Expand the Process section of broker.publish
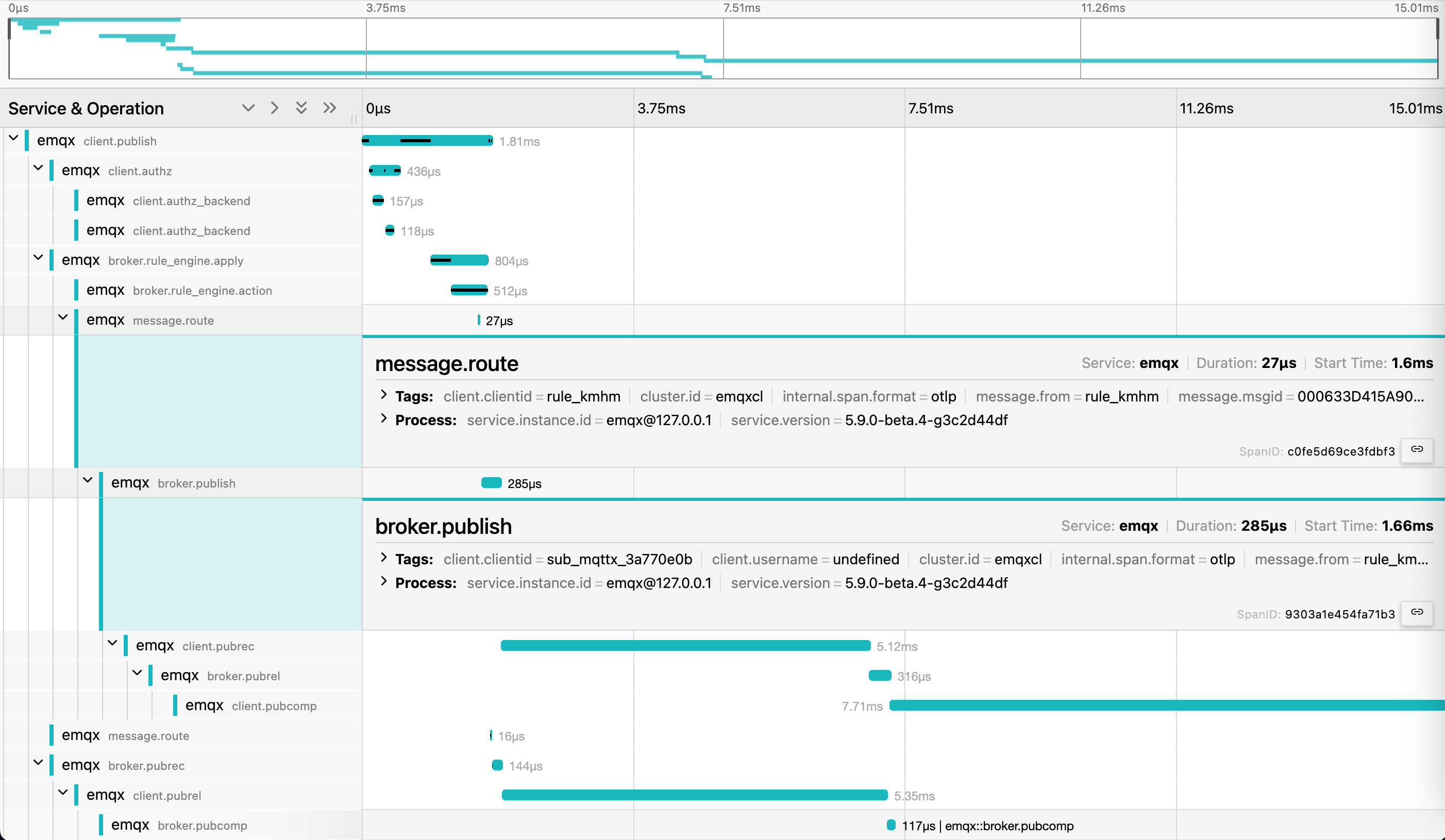1445x840 pixels. click(384, 583)
